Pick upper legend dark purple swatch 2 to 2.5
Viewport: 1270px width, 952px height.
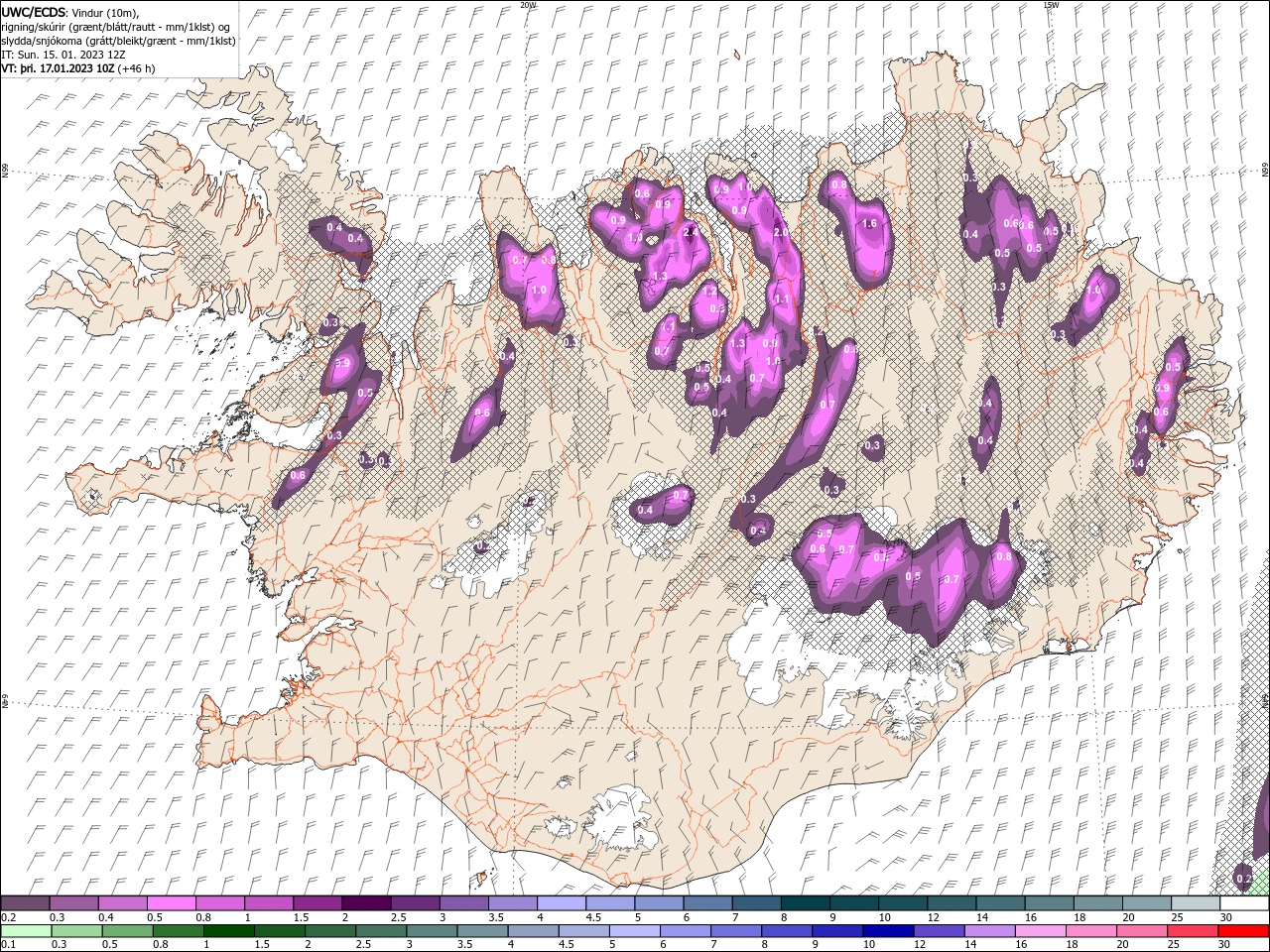pyautogui.click(x=366, y=903)
